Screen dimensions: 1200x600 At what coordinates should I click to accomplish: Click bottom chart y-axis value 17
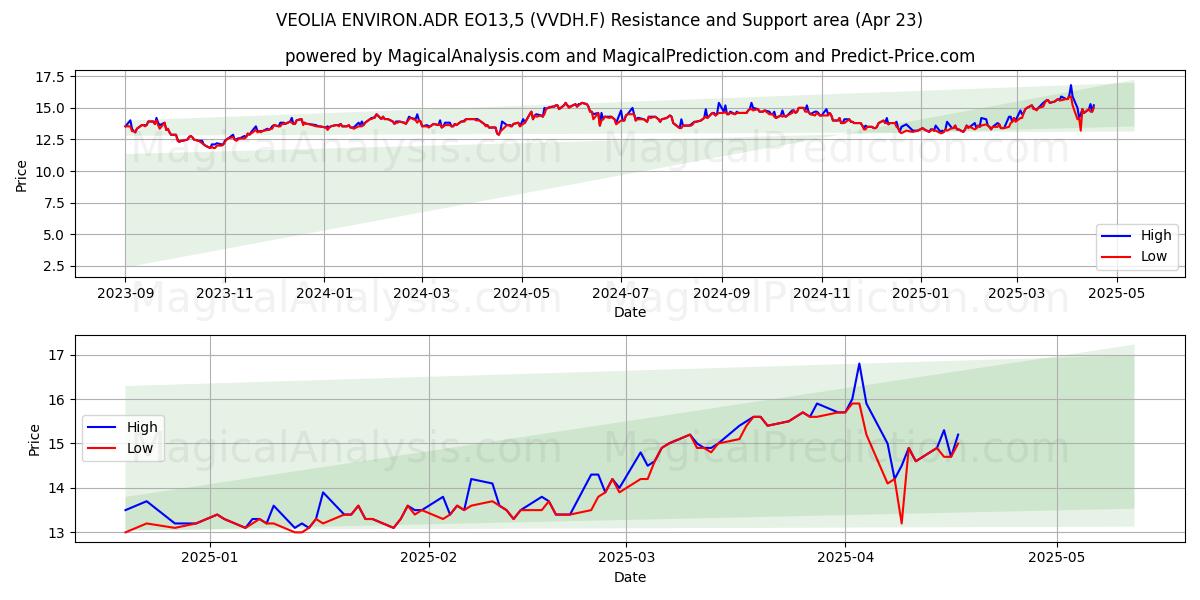click(56, 355)
